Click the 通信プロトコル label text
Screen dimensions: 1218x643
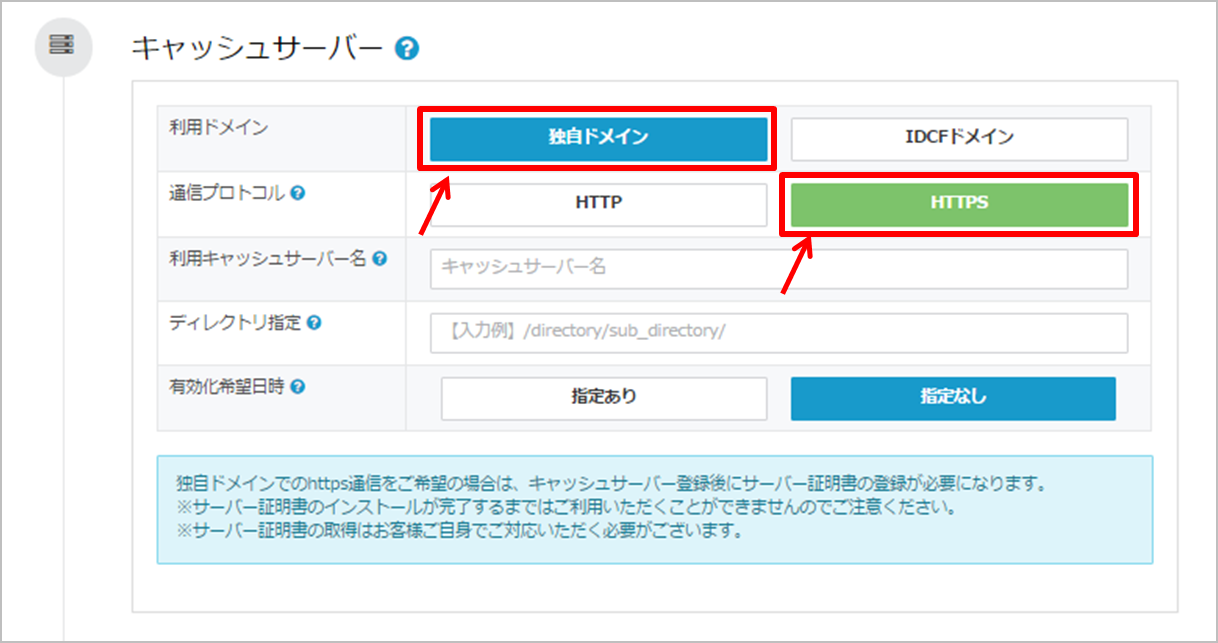point(227,193)
